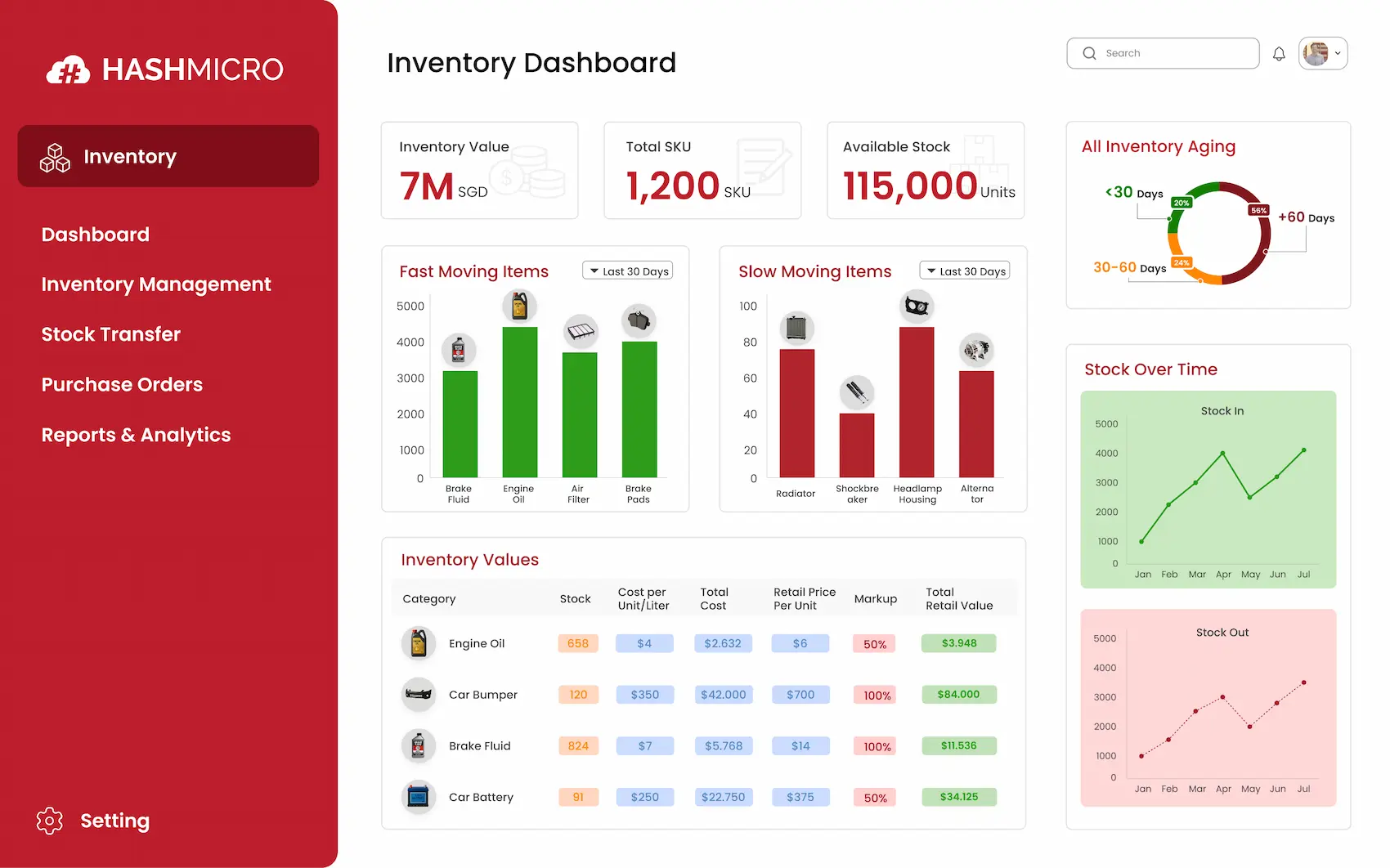The width and height of the screenshot is (1390, 868).
Task: Open Purchase Orders
Action: tap(122, 384)
